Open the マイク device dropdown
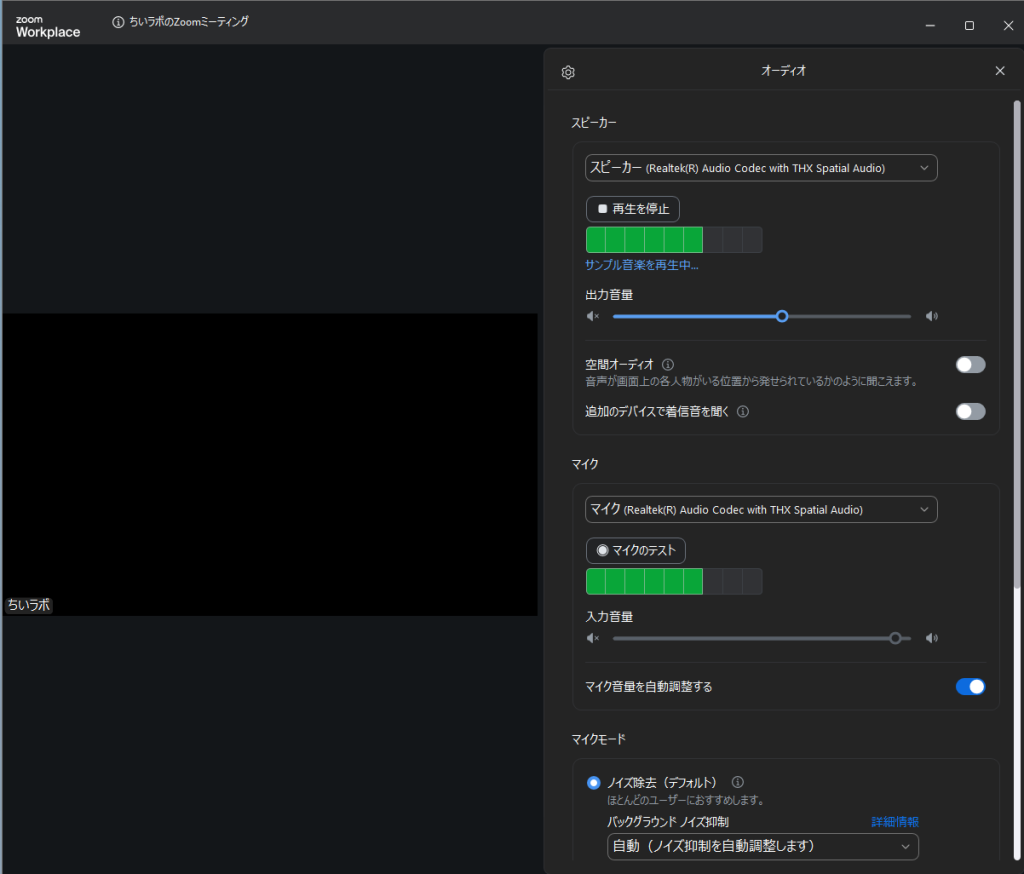This screenshot has width=1024, height=874. point(761,510)
